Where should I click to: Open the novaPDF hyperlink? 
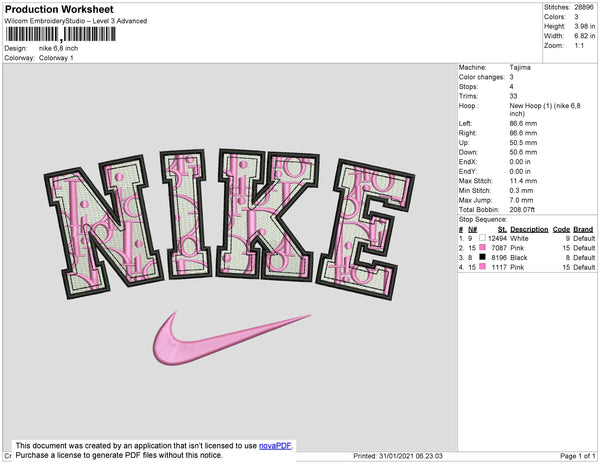pyautogui.click(x=275, y=446)
